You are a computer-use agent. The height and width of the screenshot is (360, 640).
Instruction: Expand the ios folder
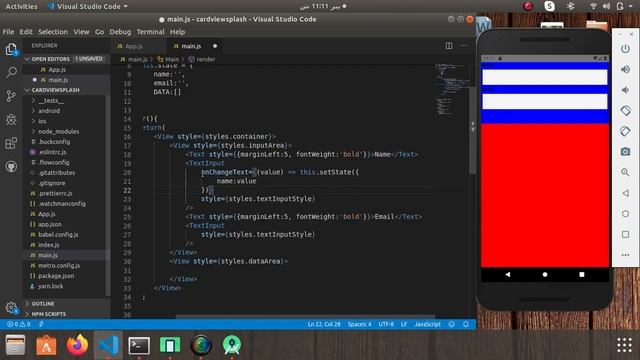[42, 121]
